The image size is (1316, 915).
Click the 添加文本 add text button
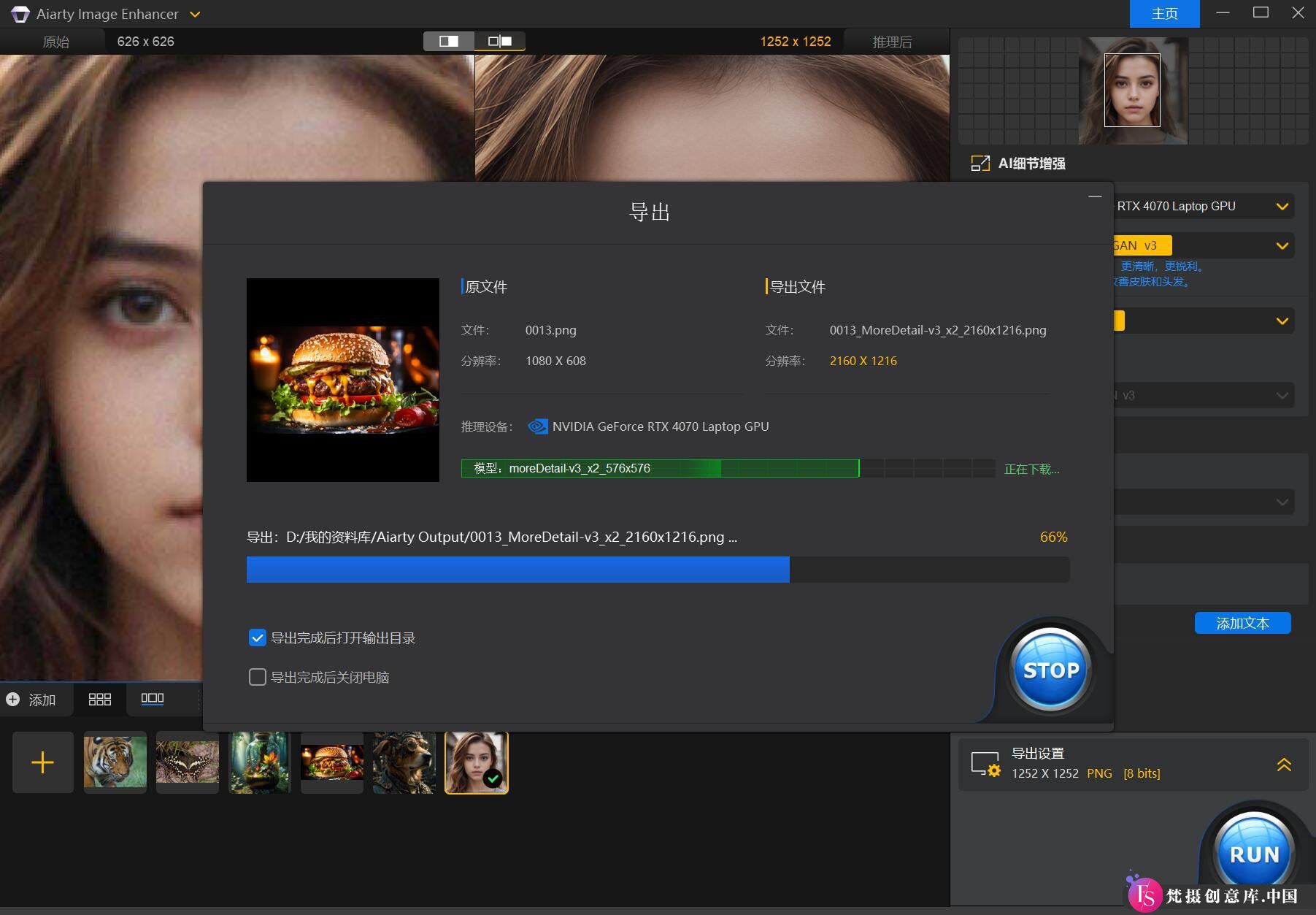pos(1242,623)
